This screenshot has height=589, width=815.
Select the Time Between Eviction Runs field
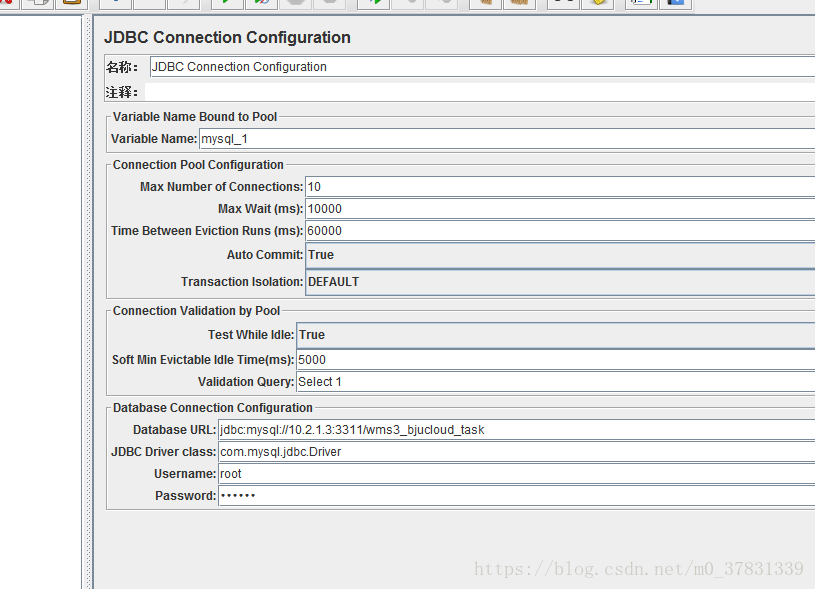point(560,231)
